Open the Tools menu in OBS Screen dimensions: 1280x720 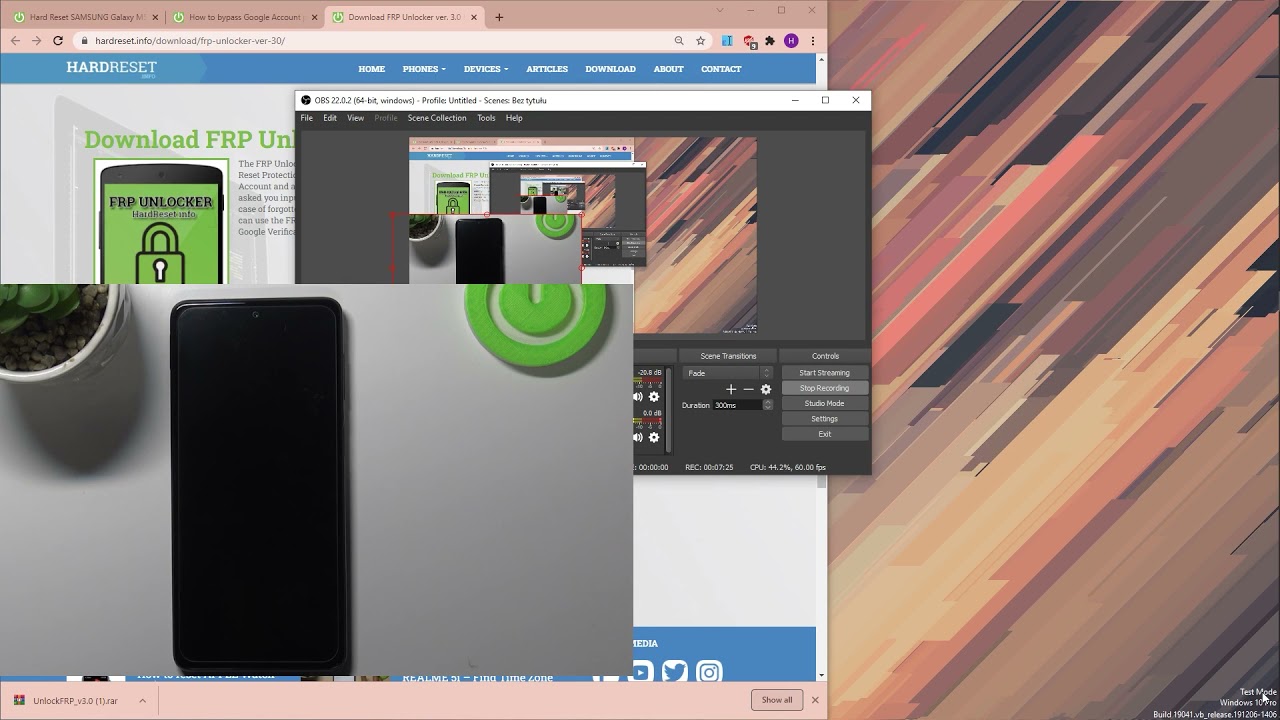pyautogui.click(x=486, y=118)
